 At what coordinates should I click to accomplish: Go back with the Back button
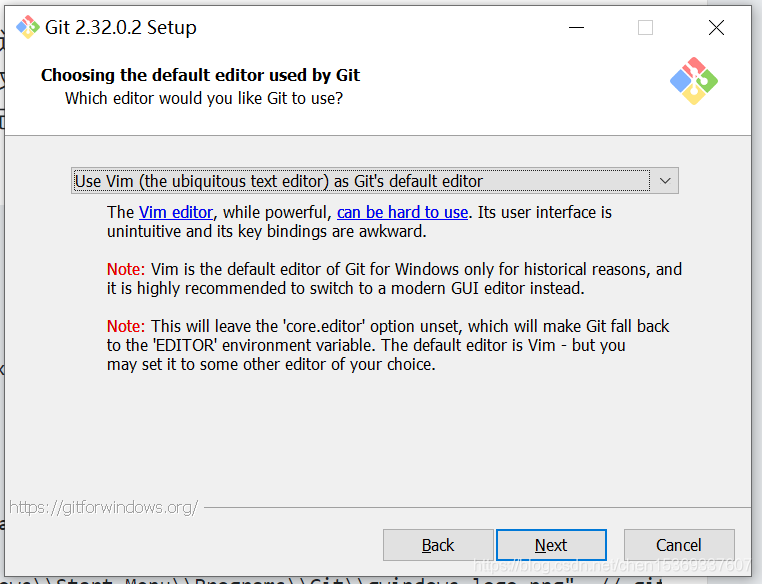click(438, 545)
